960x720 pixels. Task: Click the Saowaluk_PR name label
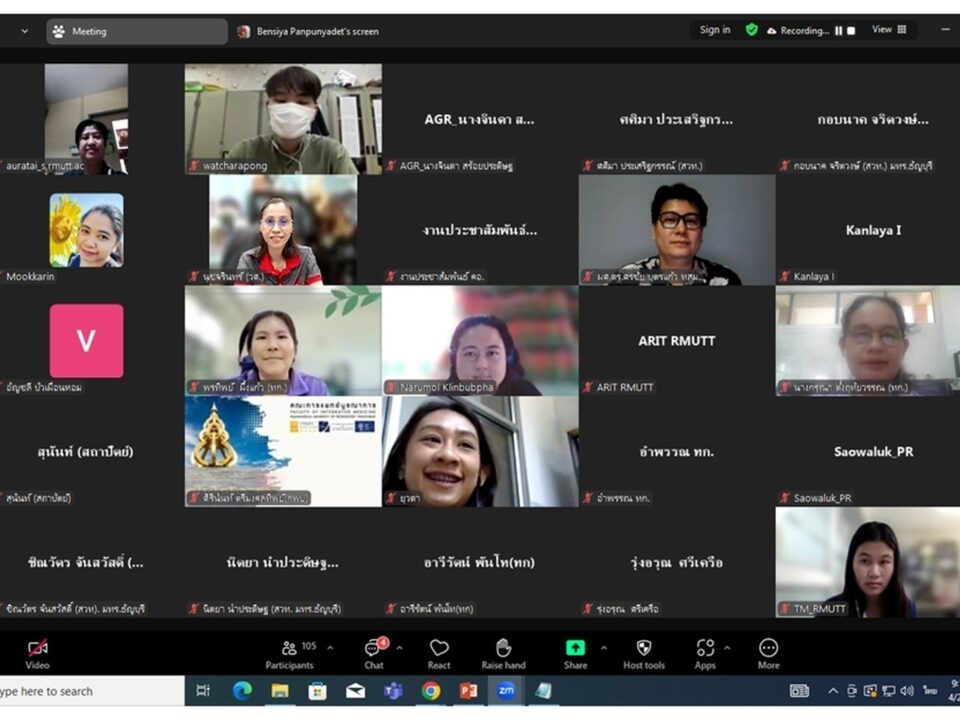(x=822, y=498)
